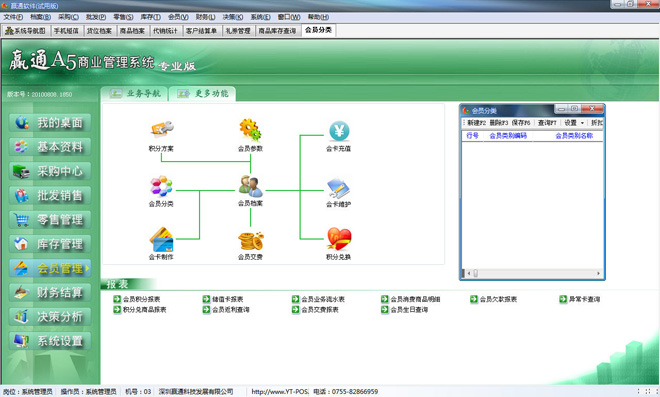Click 删除F3 in 会员分类 window
660x397 pixels.
click(x=499, y=123)
